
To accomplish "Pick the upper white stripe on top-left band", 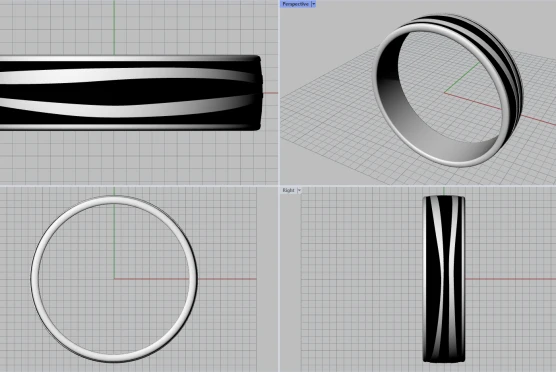I will click(128, 75).
